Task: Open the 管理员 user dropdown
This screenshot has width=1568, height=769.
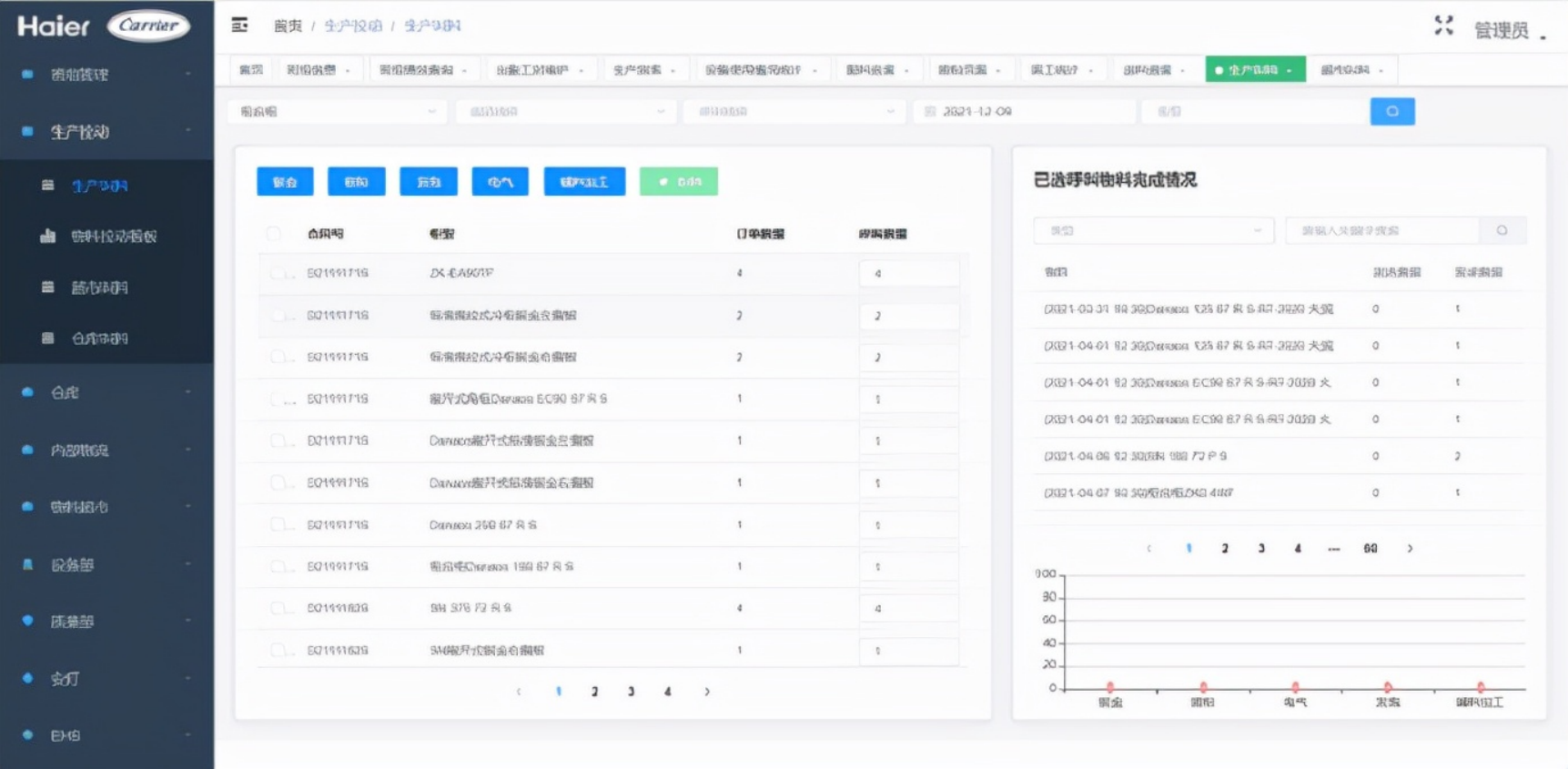Action: tap(1508, 31)
